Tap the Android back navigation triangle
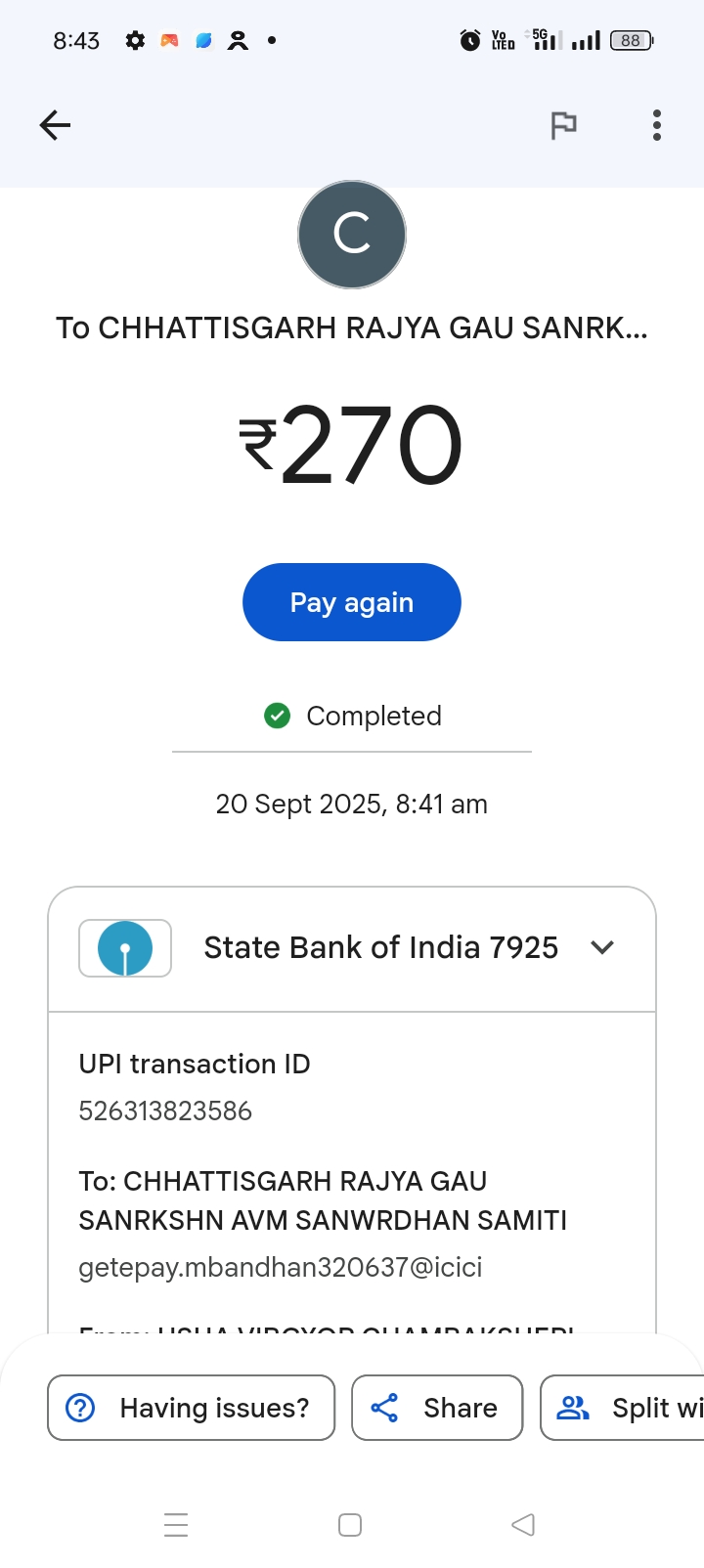704x1568 pixels. tap(523, 1525)
